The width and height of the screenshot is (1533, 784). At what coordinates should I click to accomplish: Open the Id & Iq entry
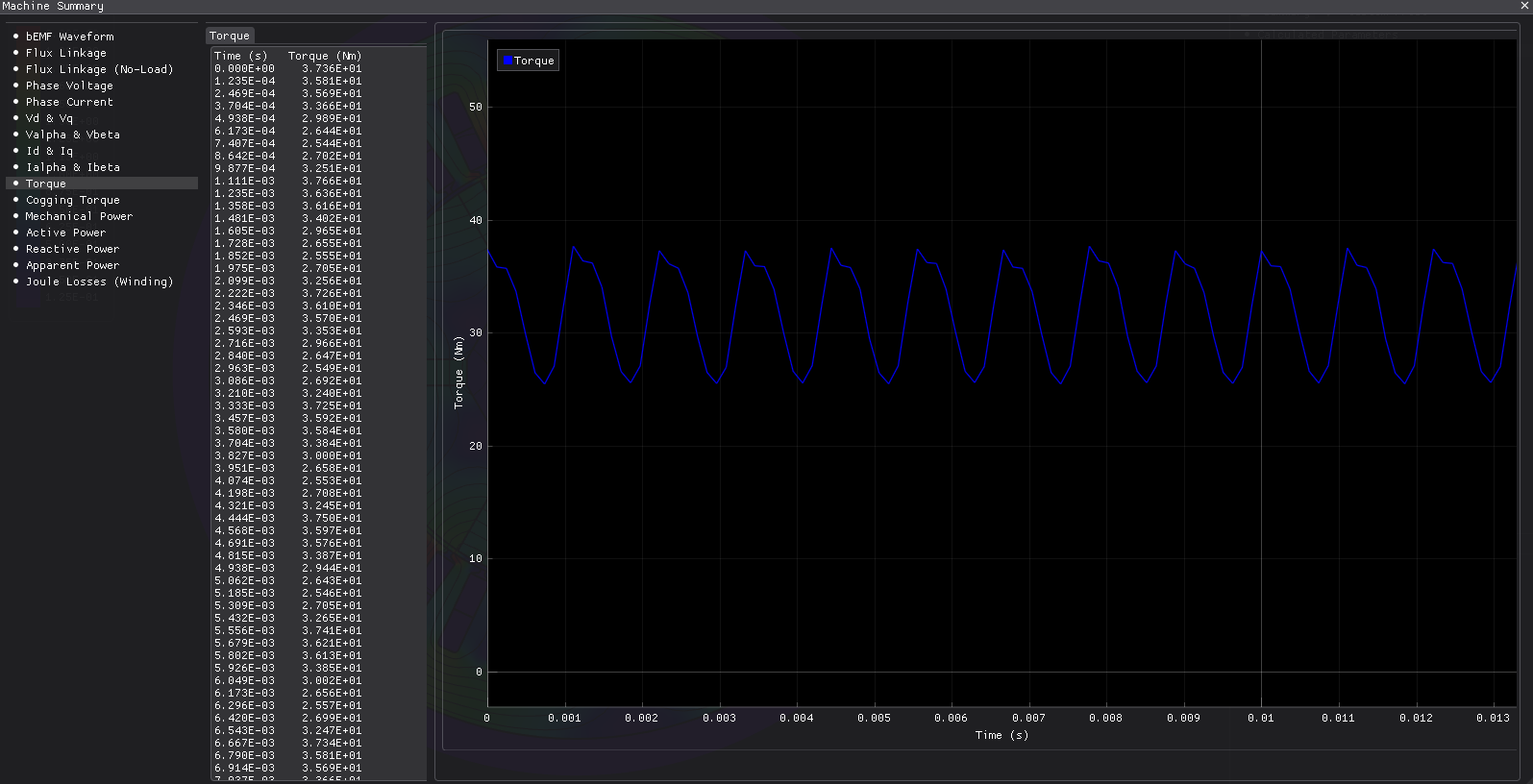(x=49, y=151)
